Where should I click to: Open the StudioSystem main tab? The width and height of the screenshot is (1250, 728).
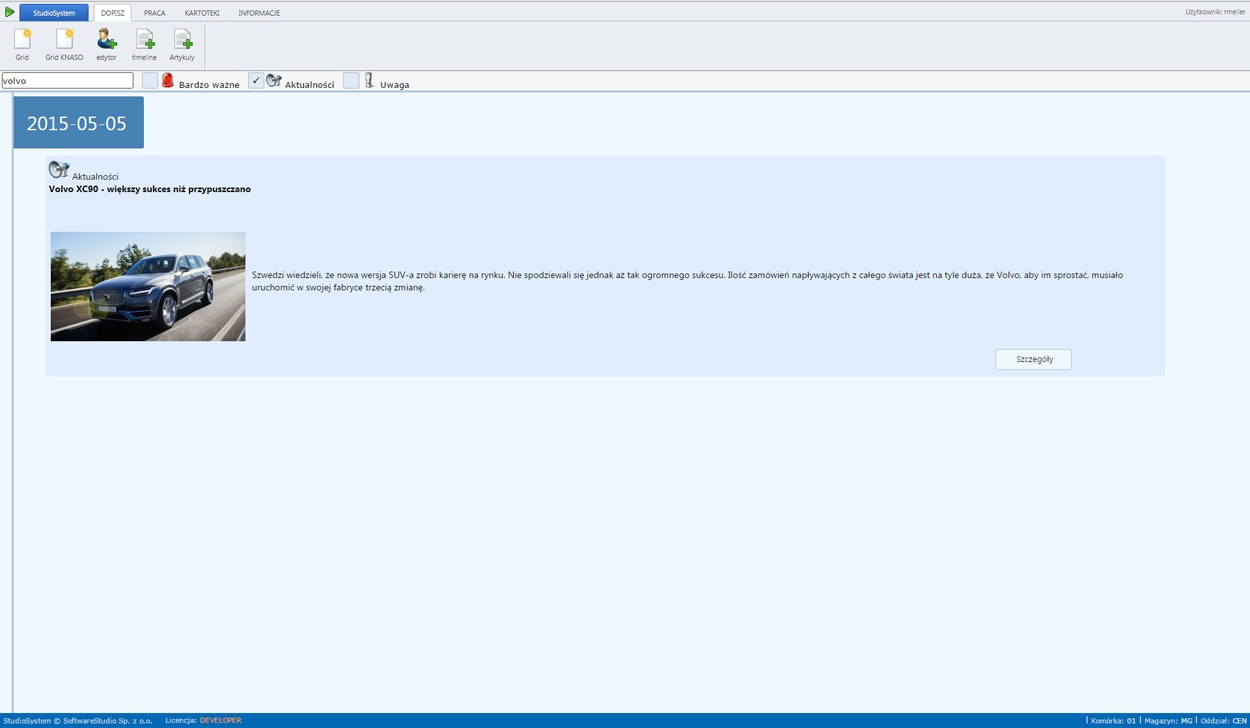[54, 13]
